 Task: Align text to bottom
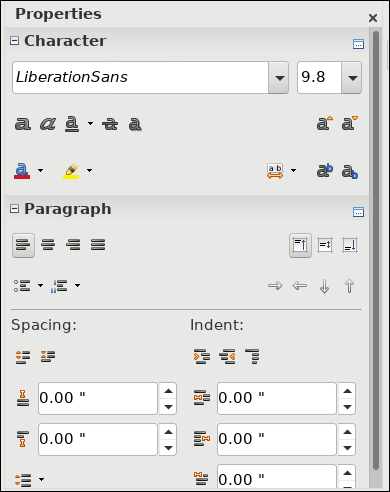[350, 245]
